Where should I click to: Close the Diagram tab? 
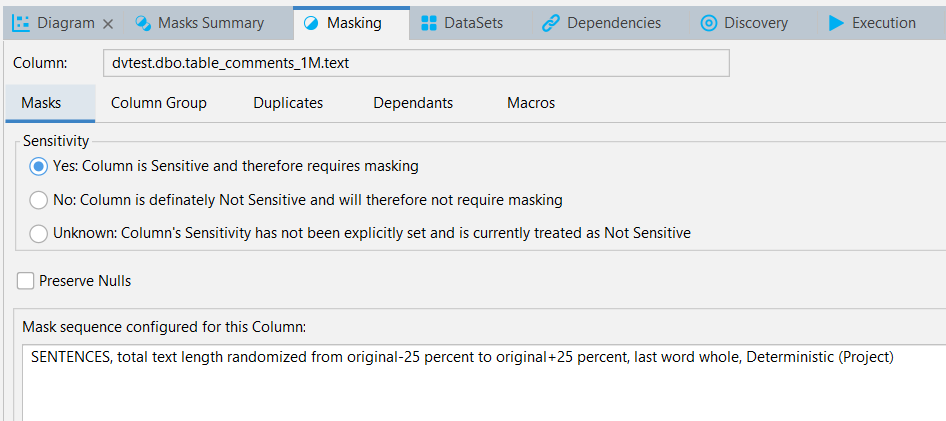(108, 24)
